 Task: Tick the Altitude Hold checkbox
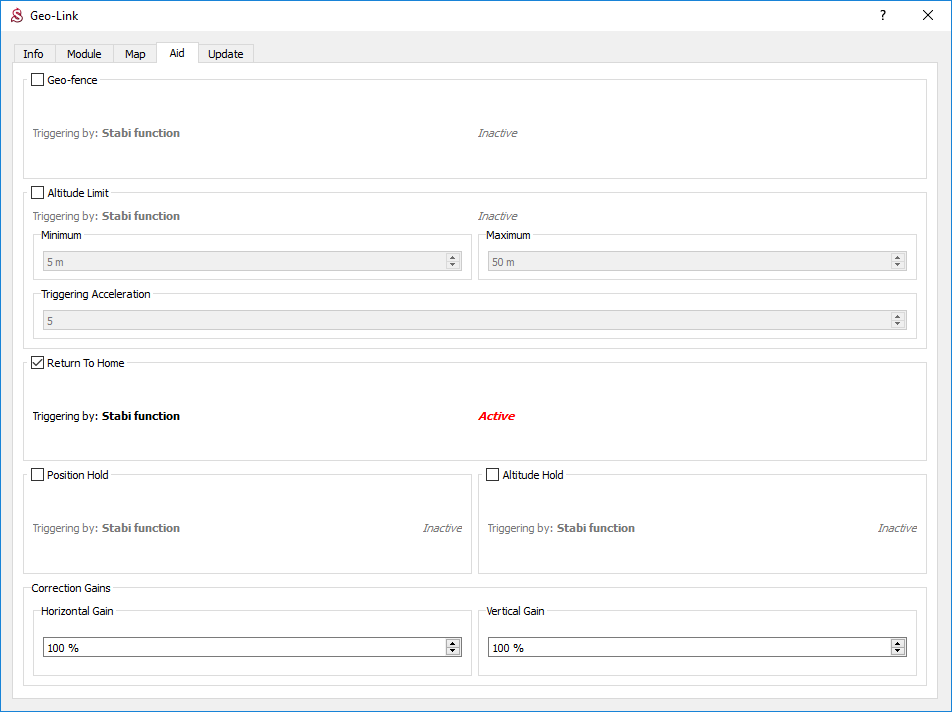(493, 475)
